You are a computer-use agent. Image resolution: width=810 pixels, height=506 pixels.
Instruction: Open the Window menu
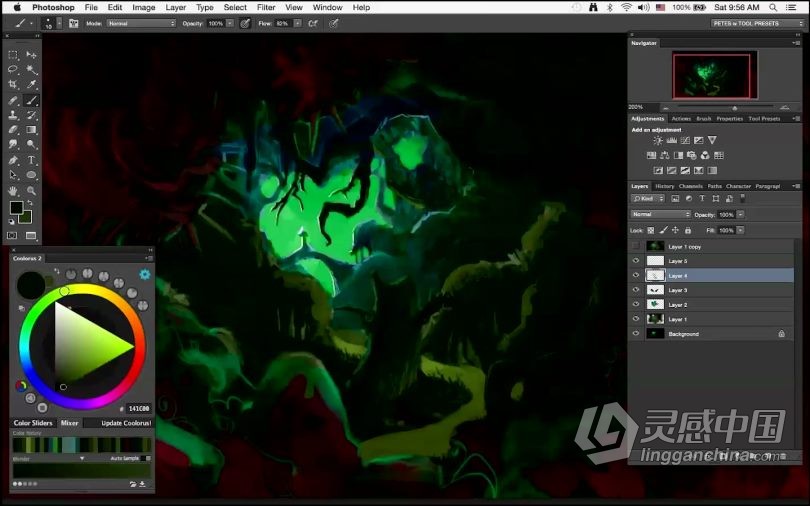[x=328, y=7]
